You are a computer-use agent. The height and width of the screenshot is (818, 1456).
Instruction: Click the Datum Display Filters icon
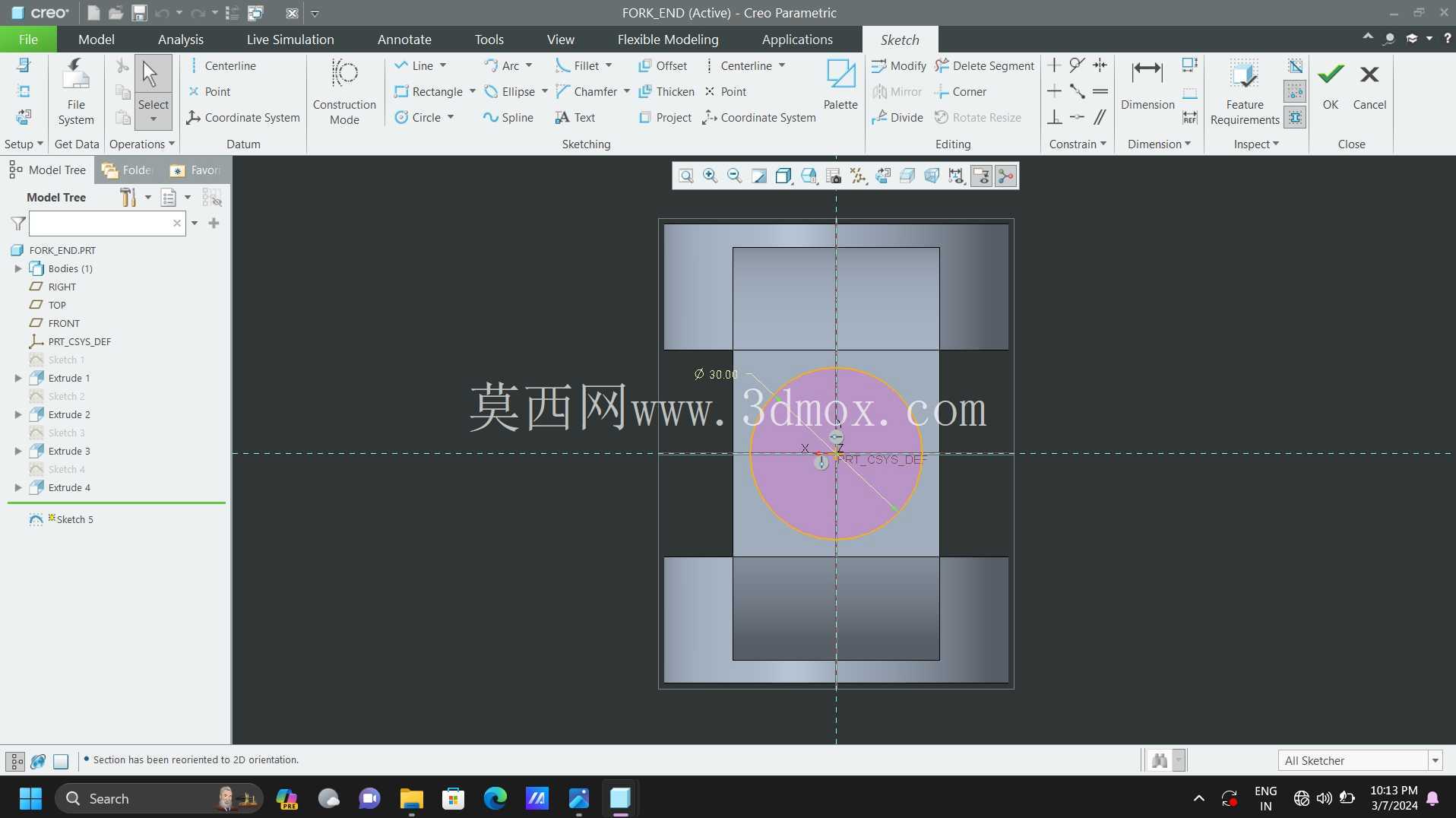(858, 176)
